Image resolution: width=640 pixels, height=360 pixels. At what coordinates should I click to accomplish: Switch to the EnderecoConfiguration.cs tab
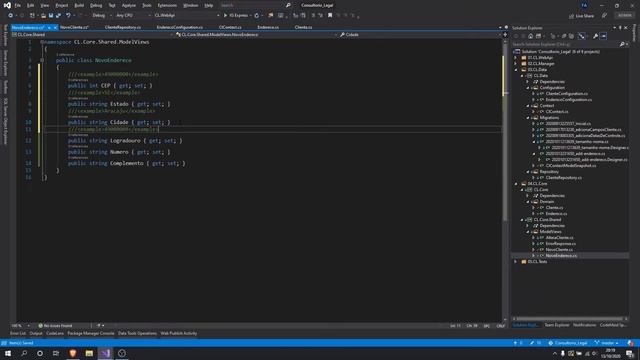click(x=180, y=27)
